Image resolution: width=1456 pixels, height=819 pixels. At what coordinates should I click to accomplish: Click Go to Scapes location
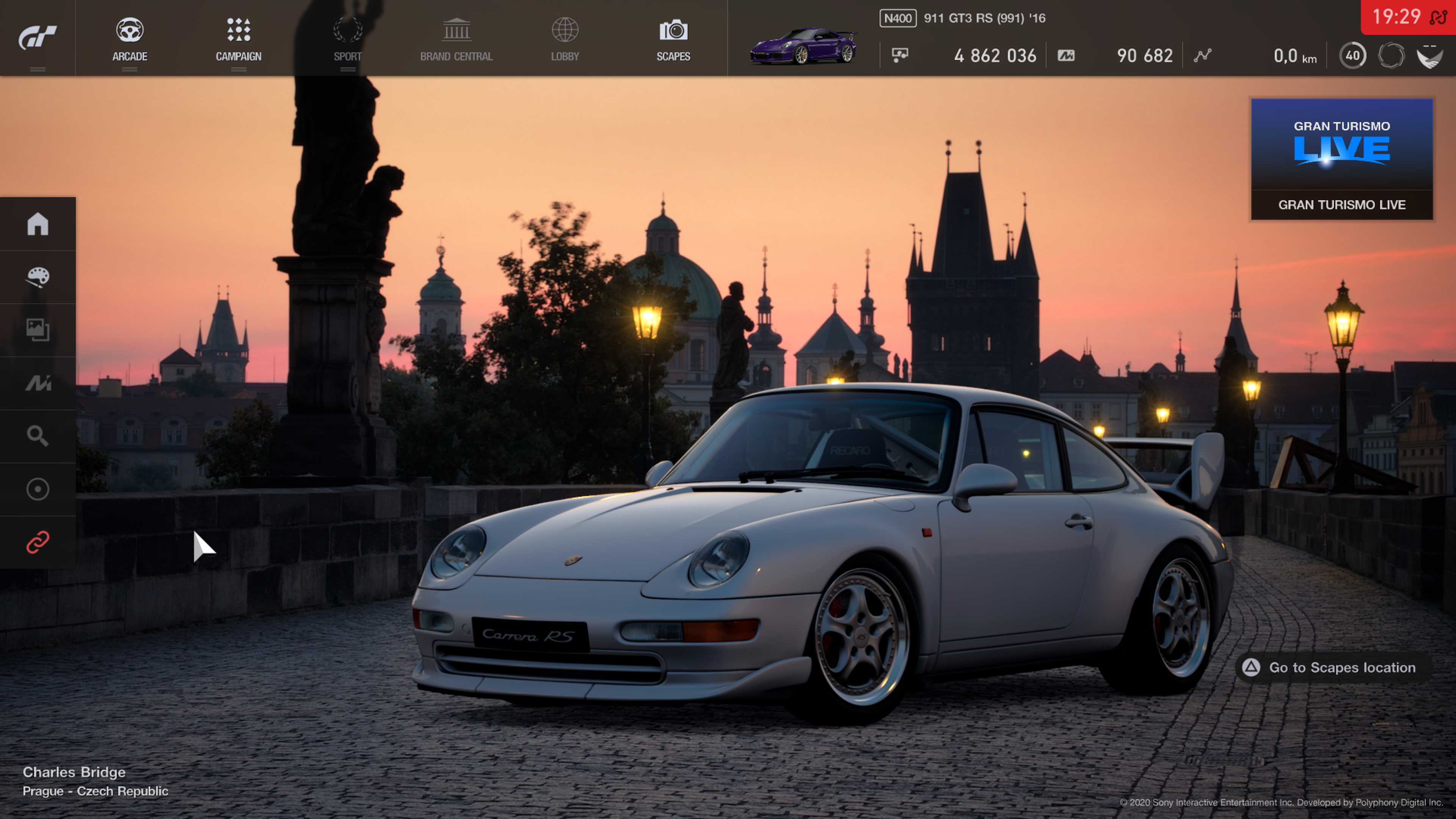[1335, 667]
